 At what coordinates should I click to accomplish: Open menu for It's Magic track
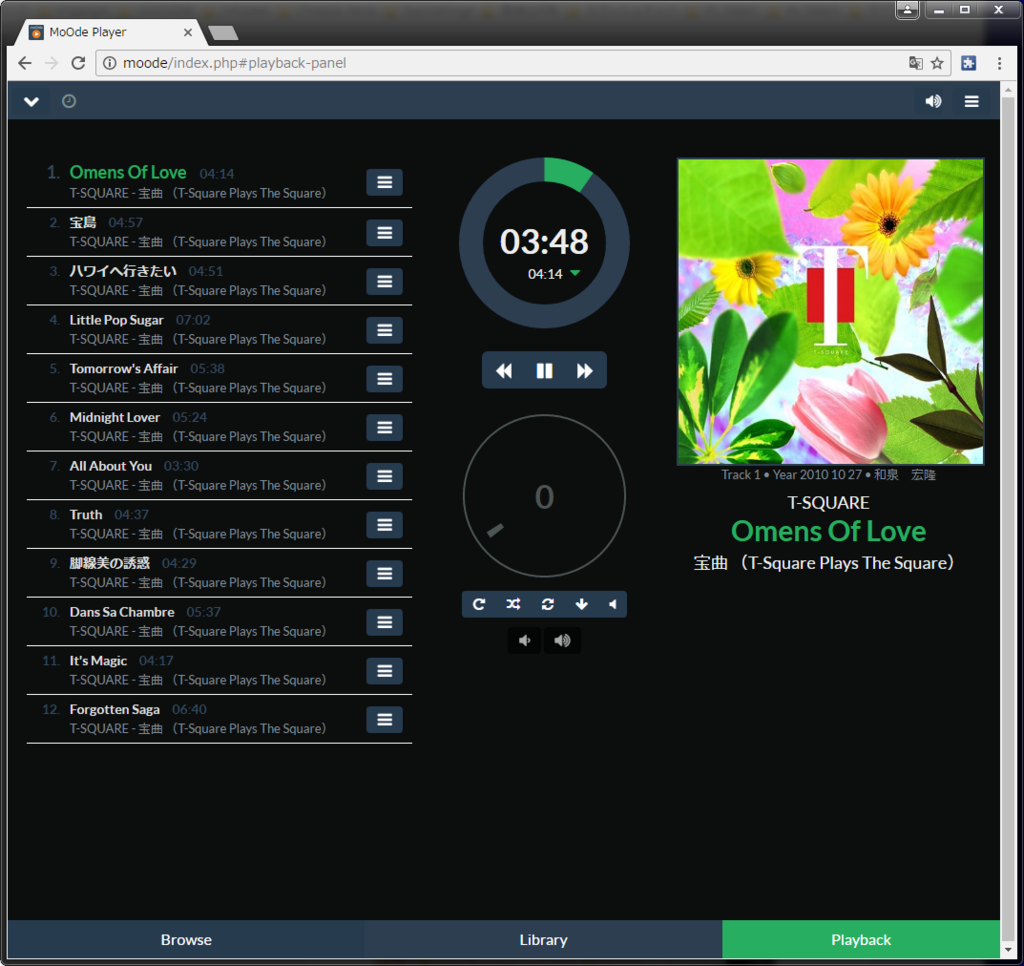point(384,671)
